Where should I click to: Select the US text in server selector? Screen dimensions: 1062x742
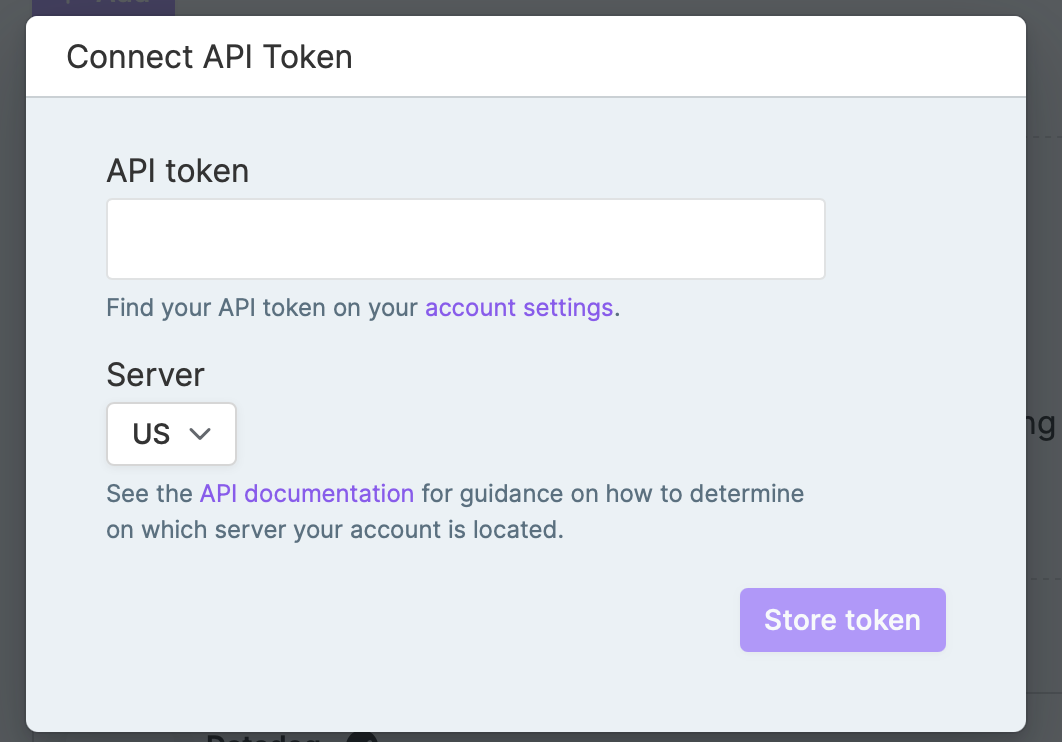click(151, 434)
